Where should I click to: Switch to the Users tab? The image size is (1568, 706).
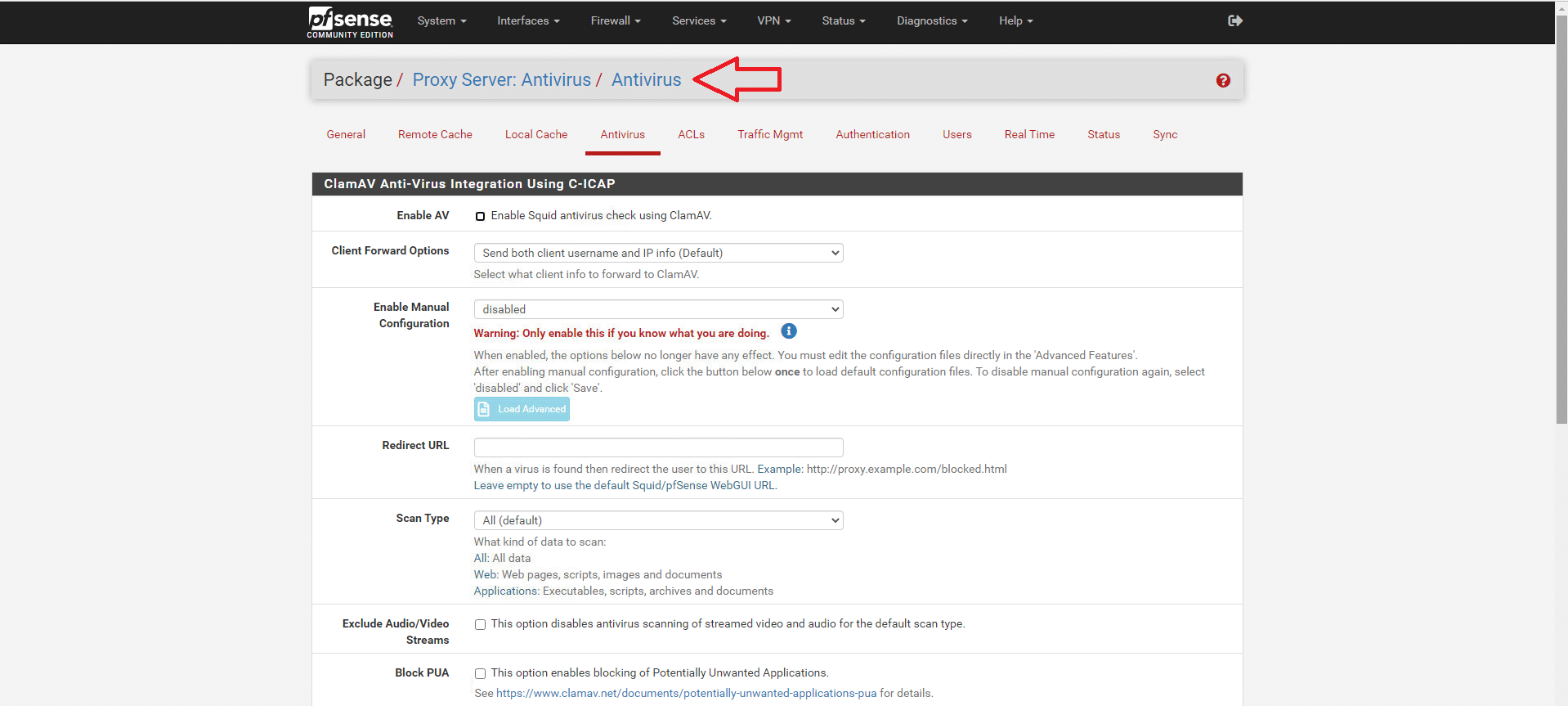[957, 134]
